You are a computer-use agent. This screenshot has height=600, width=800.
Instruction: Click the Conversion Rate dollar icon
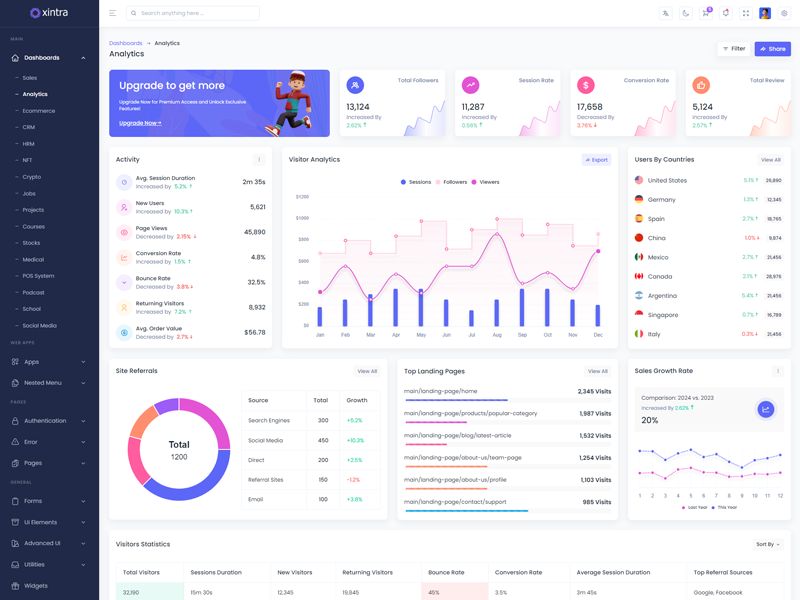click(586, 86)
